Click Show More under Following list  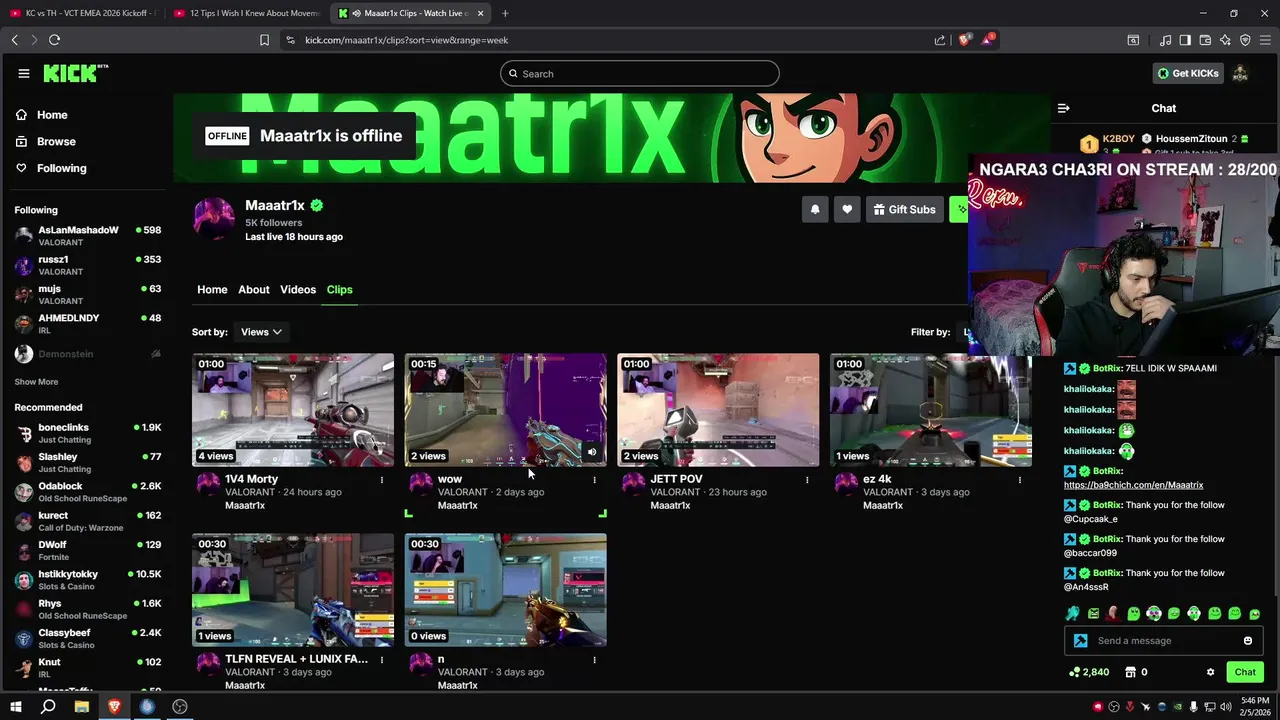36,382
